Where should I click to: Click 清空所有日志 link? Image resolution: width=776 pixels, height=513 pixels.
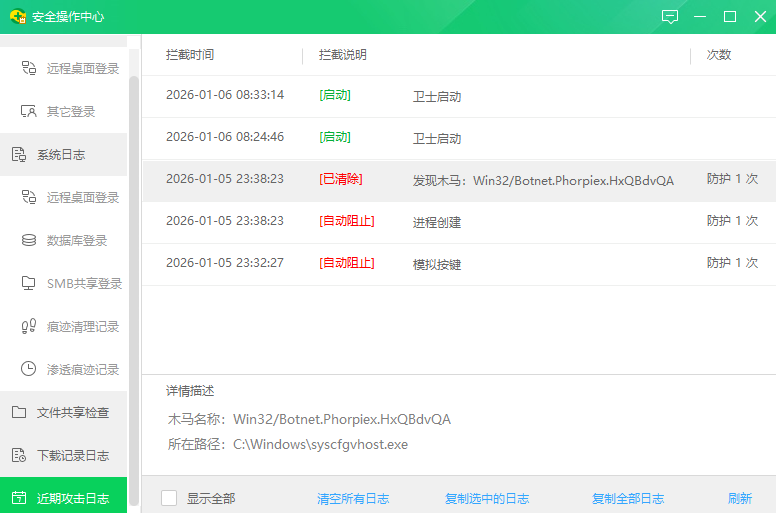(x=353, y=498)
